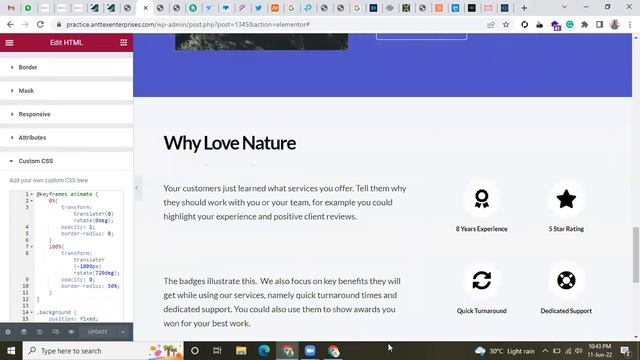Switch responsive mode icon in bottom bar
This screenshot has width=640, height=360.
(x=56, y=332)
